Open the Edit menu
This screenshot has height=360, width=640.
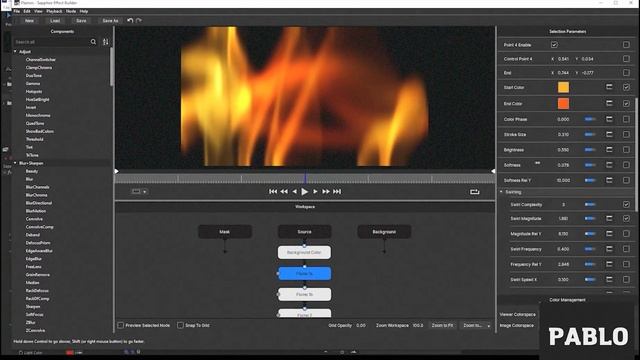click(x=27, y=11)
